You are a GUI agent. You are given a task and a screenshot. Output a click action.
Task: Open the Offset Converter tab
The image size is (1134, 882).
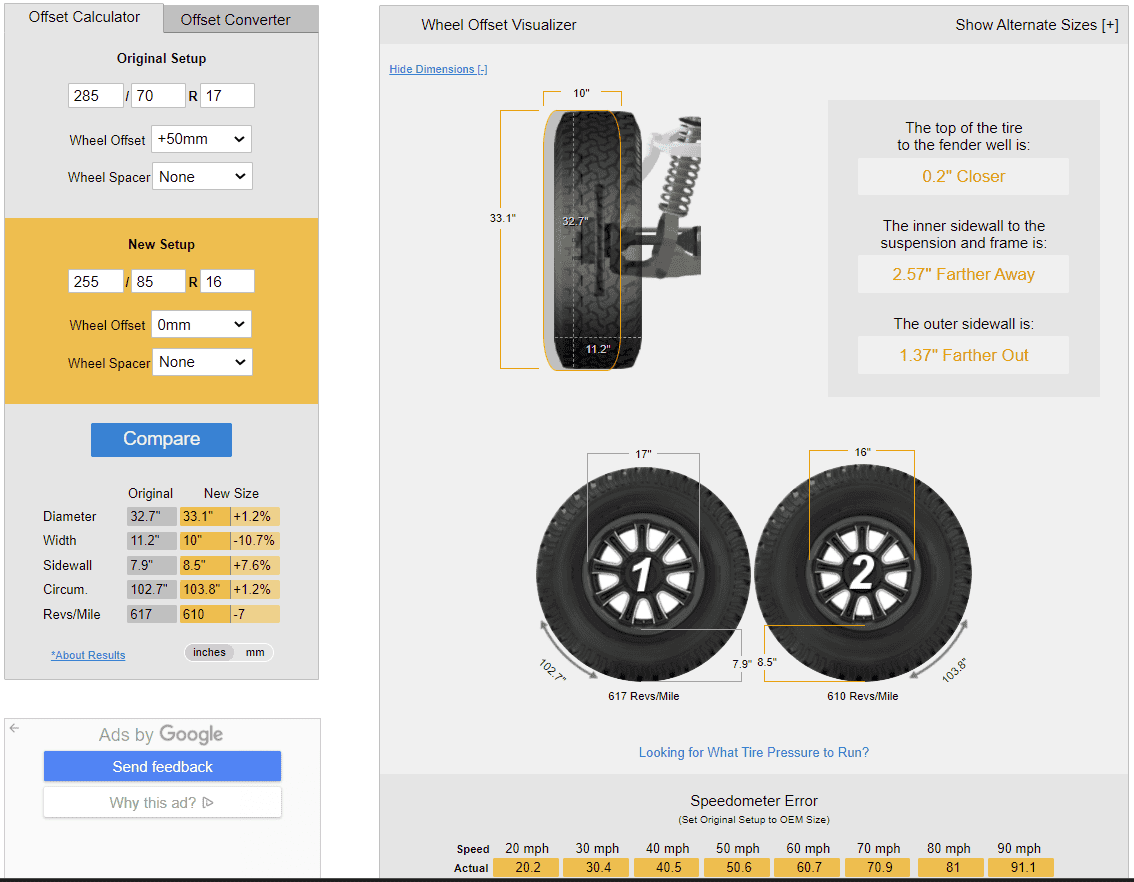point(240,20)
